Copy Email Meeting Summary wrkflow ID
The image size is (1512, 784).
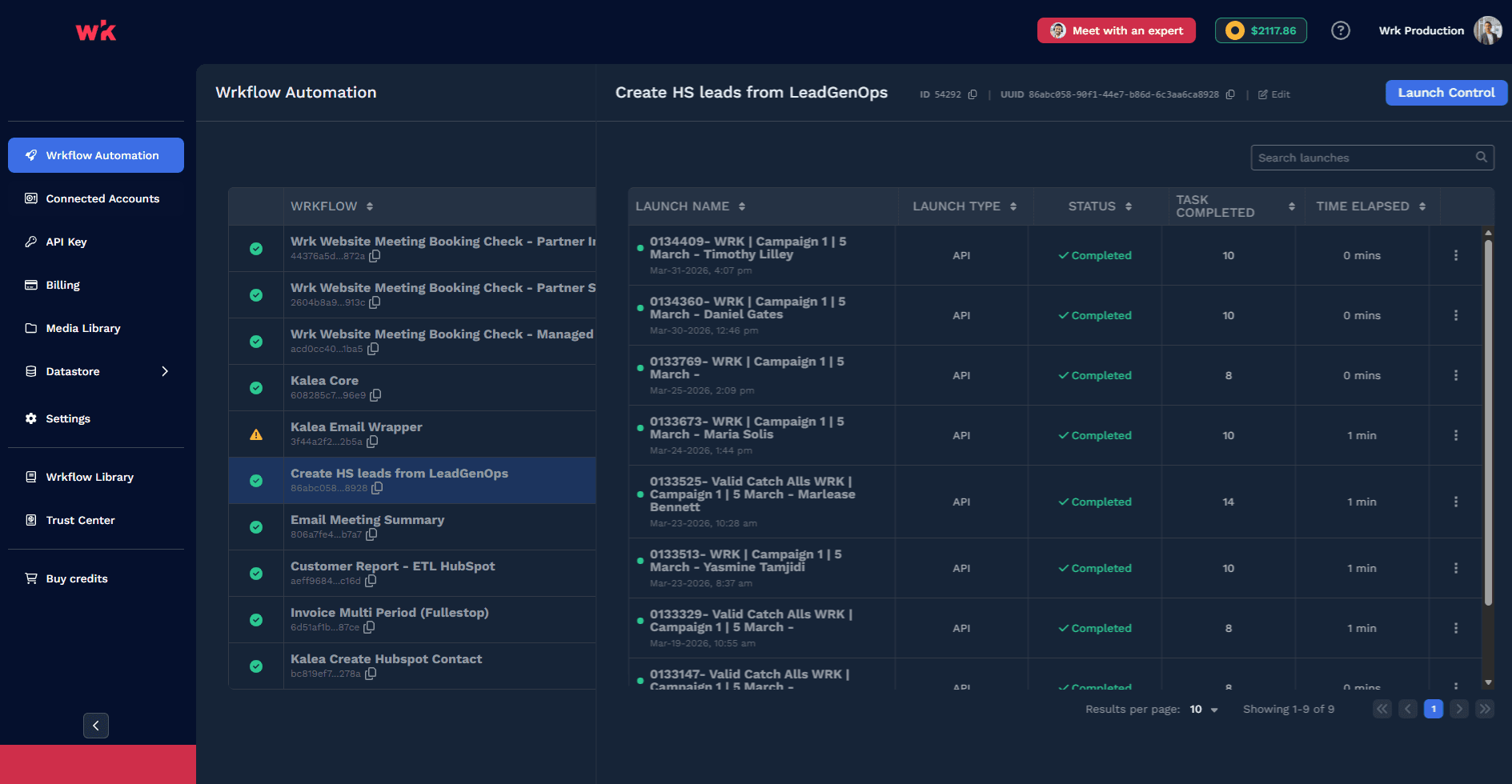[371, 534]
